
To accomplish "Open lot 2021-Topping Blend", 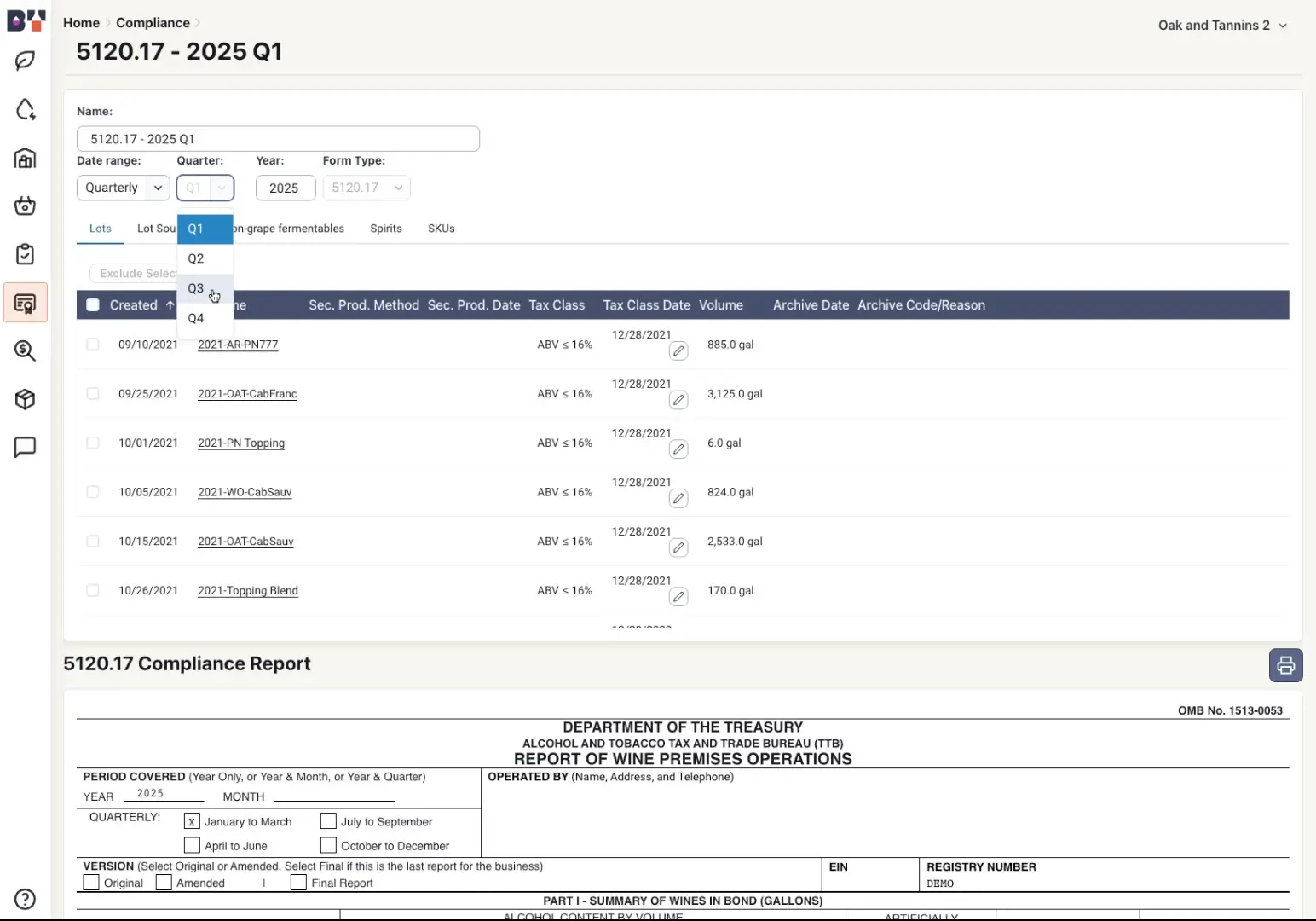I will (248, 590).
